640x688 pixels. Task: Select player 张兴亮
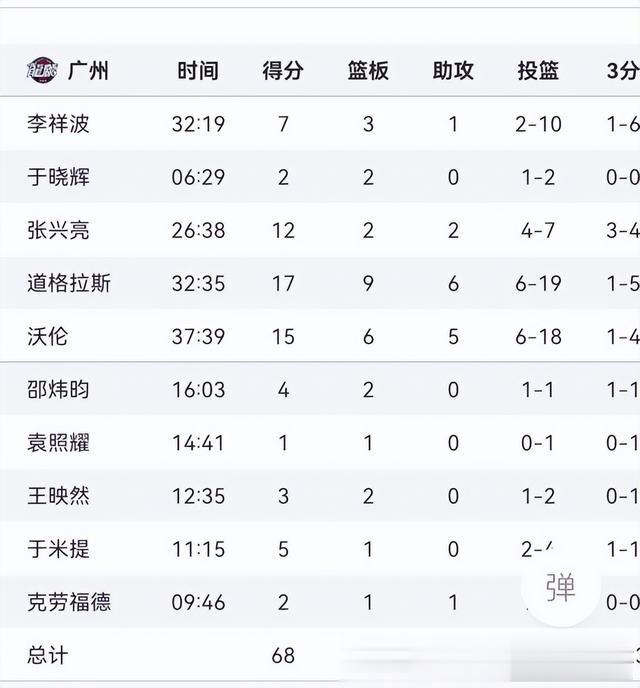pos(58,230)
